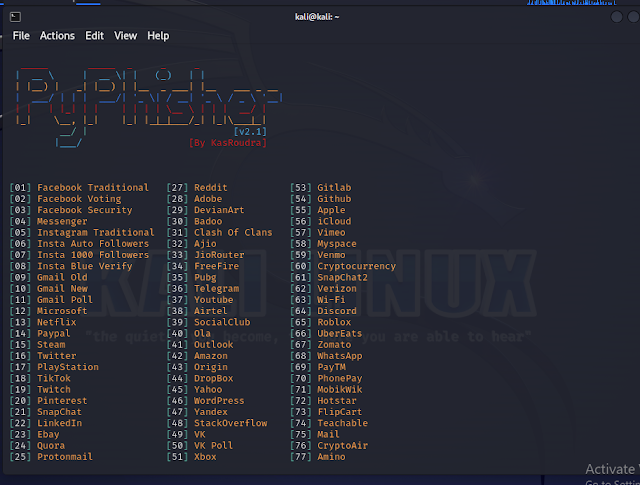Click 'Microsoft' option 12

(62, 311)
